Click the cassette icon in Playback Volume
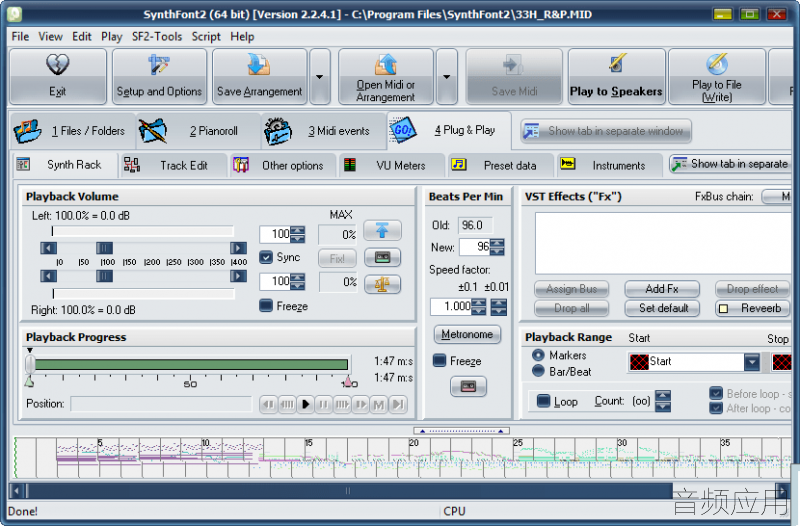Image resolution: width=800 pixels, height=526 pixels. [383, 258]
